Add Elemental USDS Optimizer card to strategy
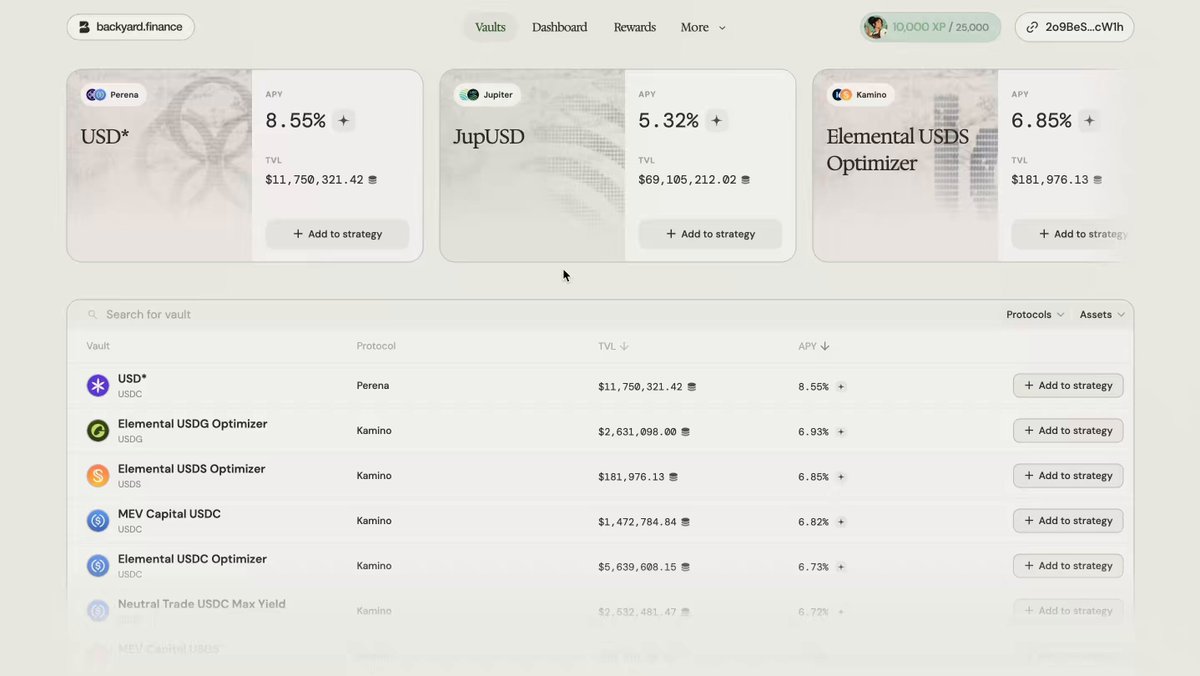The width and height of the screenshot is (1200, 676). coord(1075,234)
